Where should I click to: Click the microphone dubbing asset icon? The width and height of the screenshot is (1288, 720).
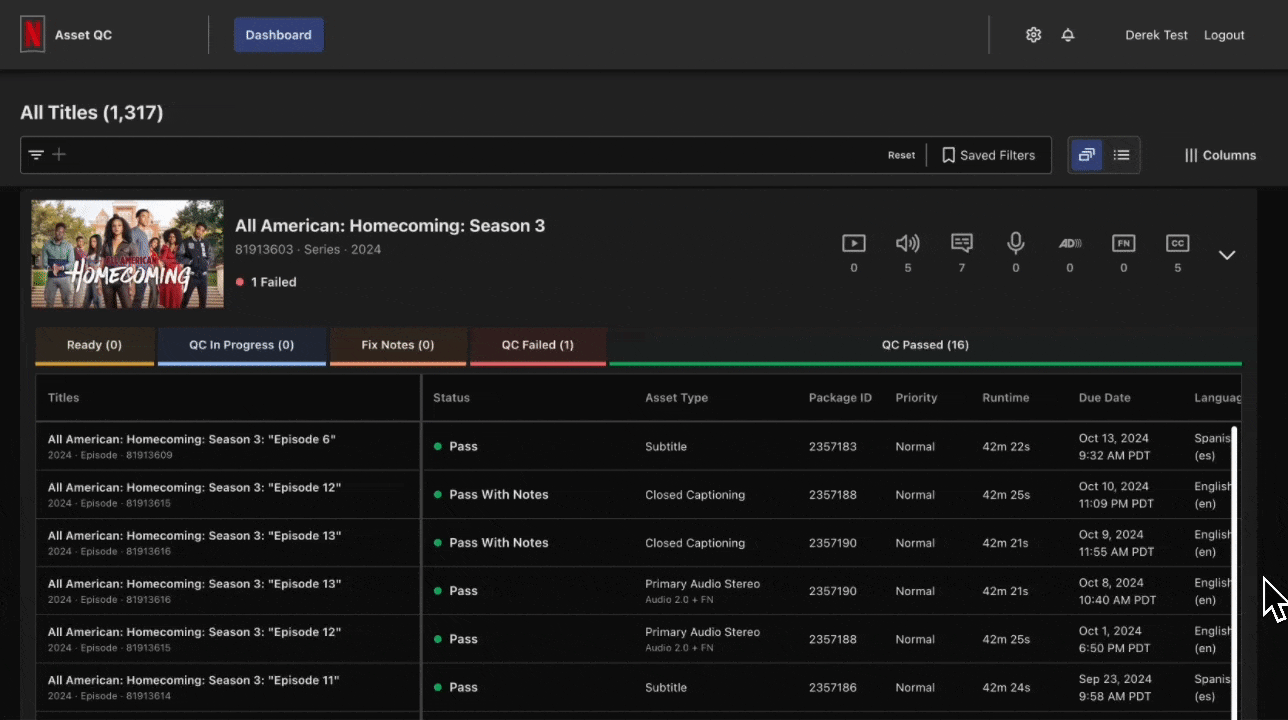tap(1016, 243)
